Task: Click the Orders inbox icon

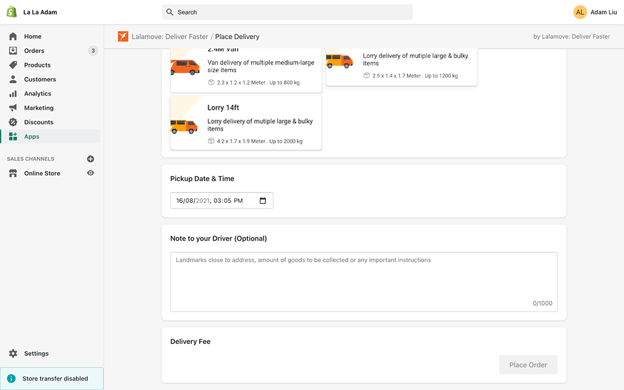Action: coord(13,51)
